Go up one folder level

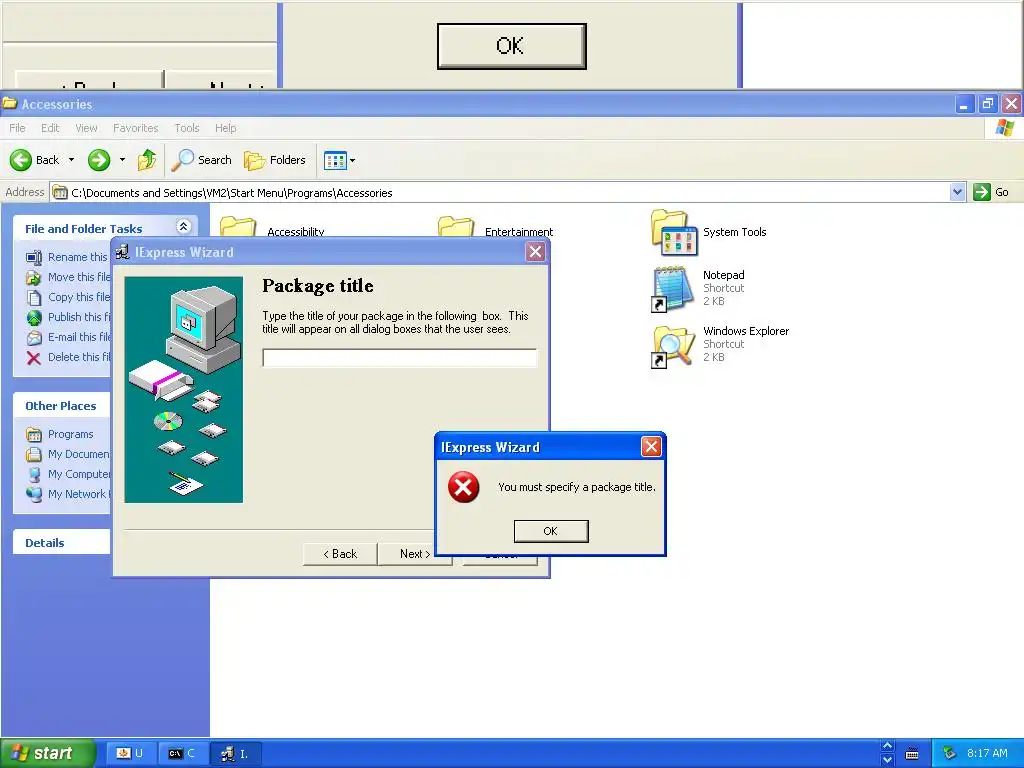[147, 160]
